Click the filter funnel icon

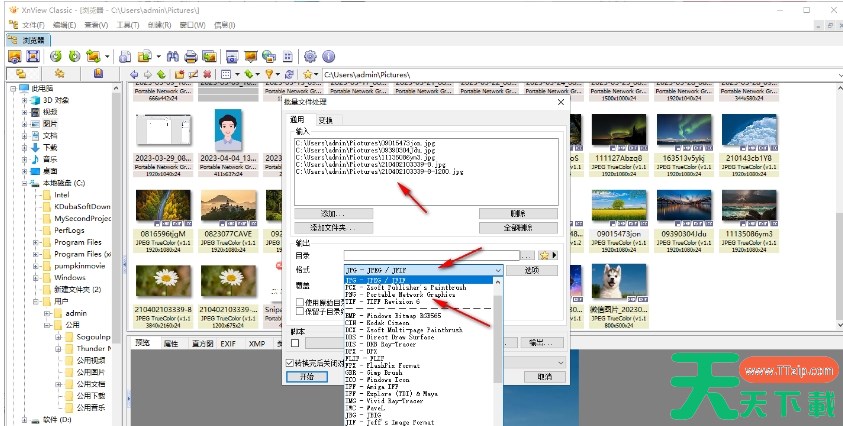pos(270,74)
